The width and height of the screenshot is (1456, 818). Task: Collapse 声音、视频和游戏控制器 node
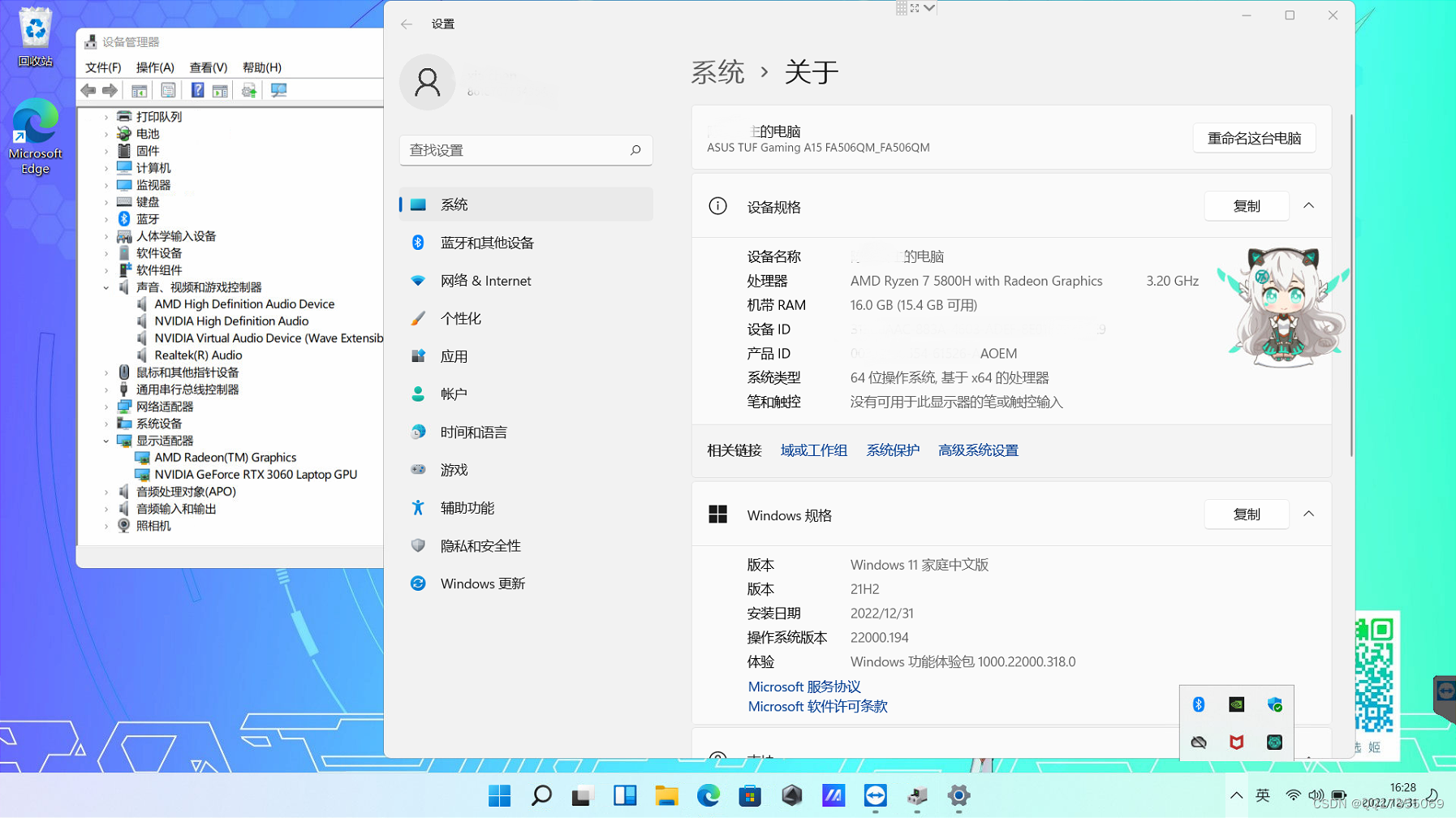(x=106, y=287)
